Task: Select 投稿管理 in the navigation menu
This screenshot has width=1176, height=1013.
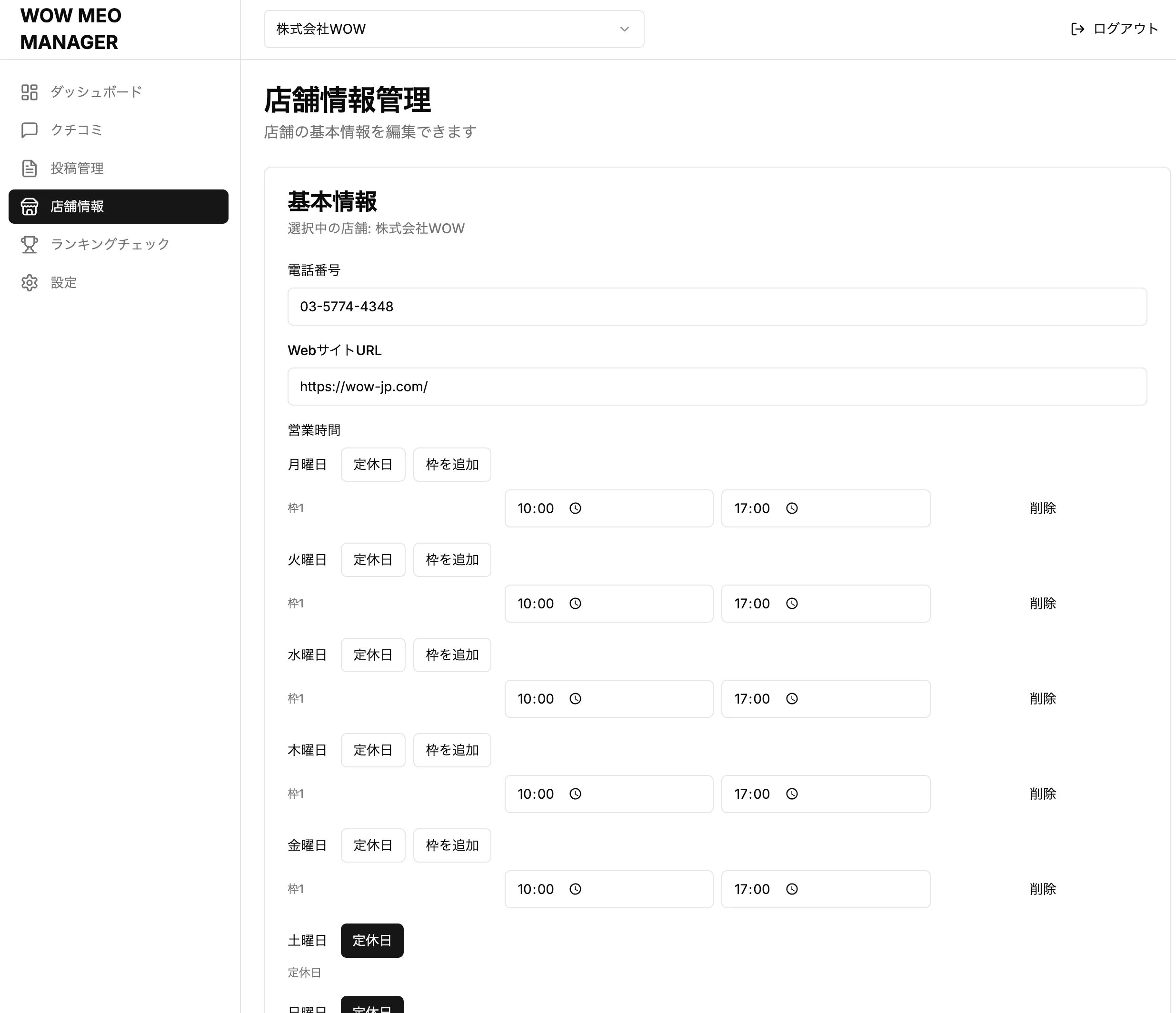Action: pos(76,168)
